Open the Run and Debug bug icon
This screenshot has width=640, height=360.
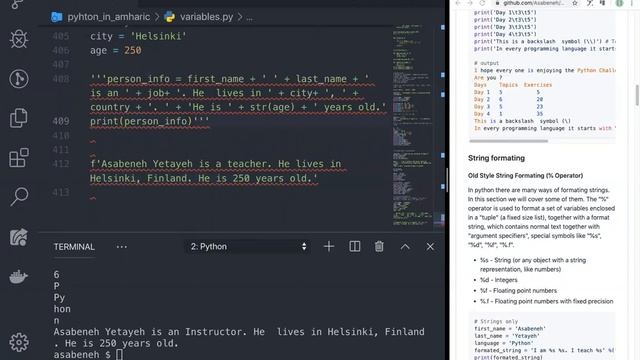(19, 39)
